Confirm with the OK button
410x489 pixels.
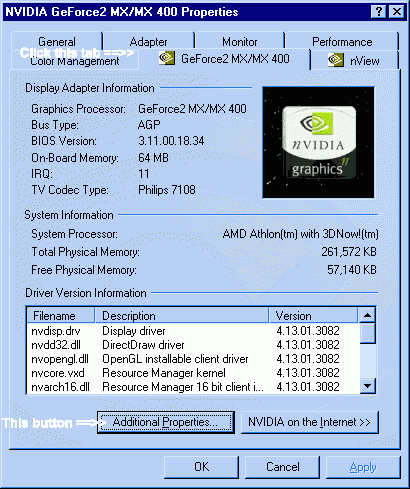tap(201, 467)
